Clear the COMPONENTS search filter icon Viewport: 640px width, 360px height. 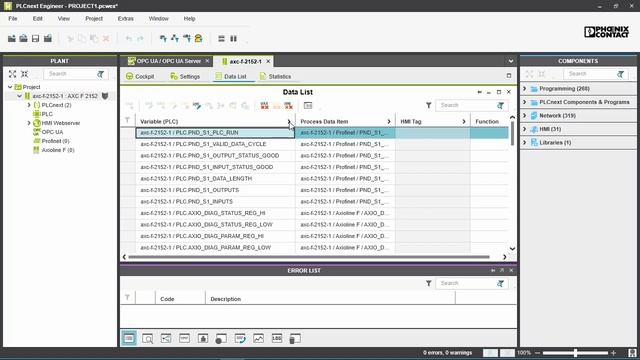coord(620,74)
